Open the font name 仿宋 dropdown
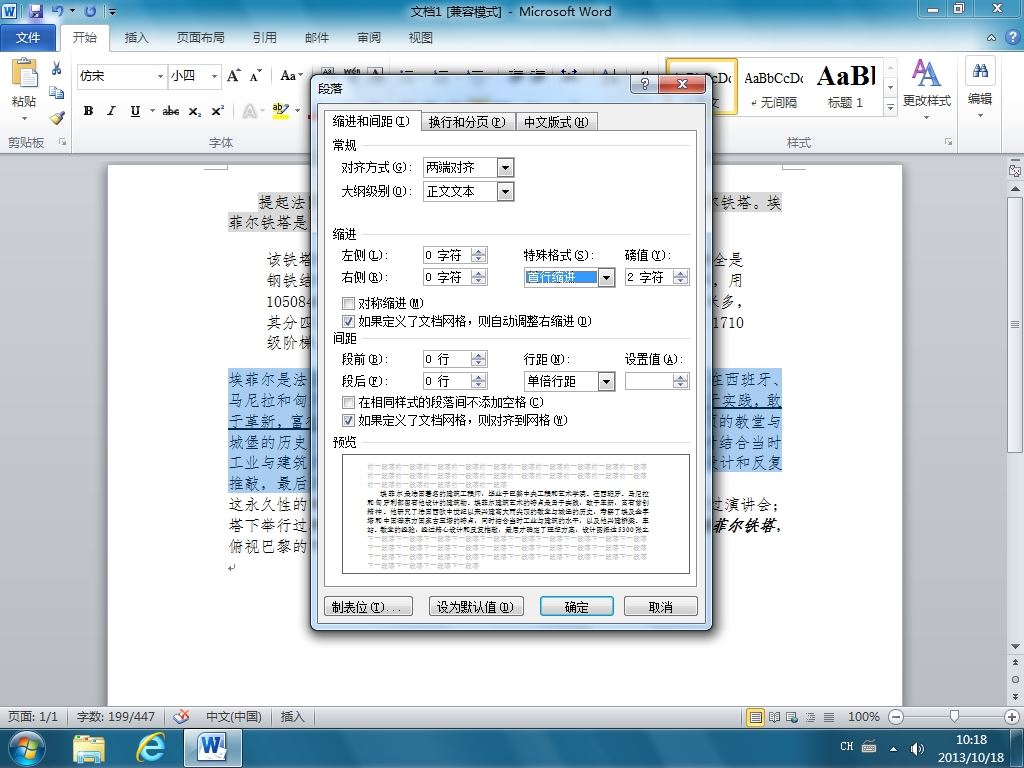This screenshot has width=1024, height=768. point(160,76)
